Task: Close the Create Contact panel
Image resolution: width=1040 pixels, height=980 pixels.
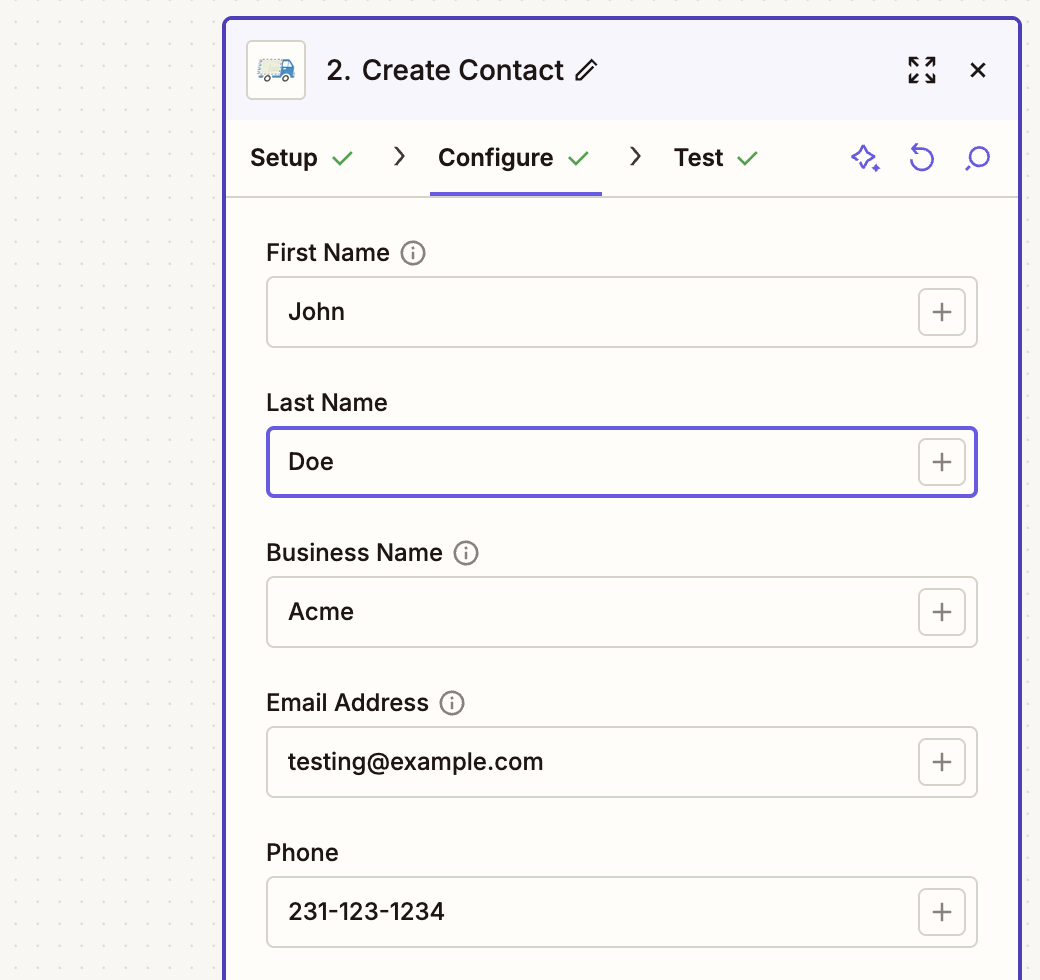Action: click(978, 70)
